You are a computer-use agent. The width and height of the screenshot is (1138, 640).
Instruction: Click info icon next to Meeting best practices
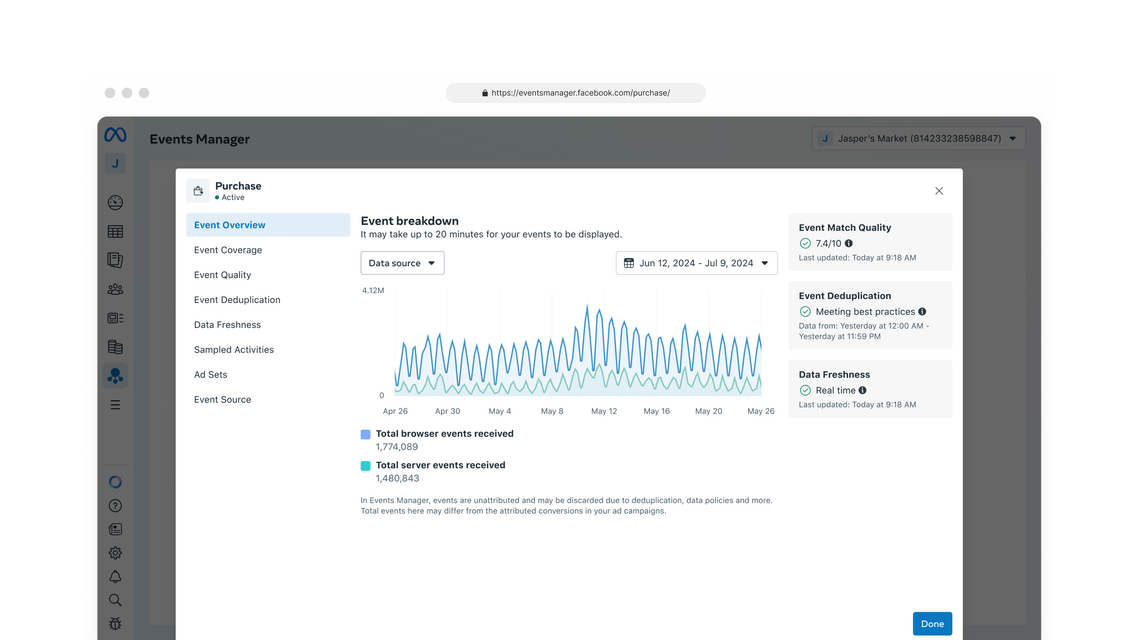922,312
